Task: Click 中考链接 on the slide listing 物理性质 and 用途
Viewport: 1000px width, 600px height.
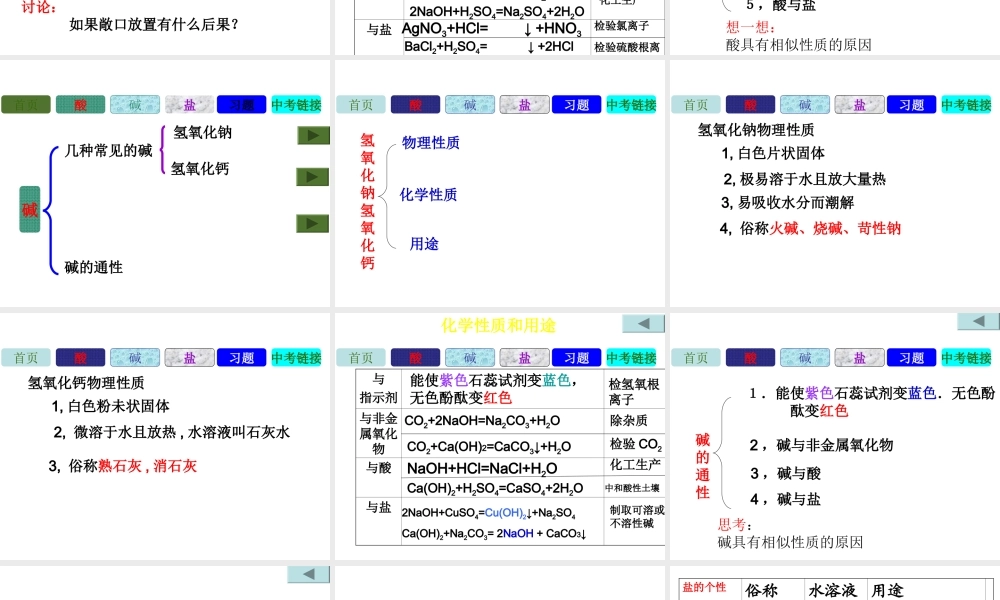Action: tap(631, 105)
